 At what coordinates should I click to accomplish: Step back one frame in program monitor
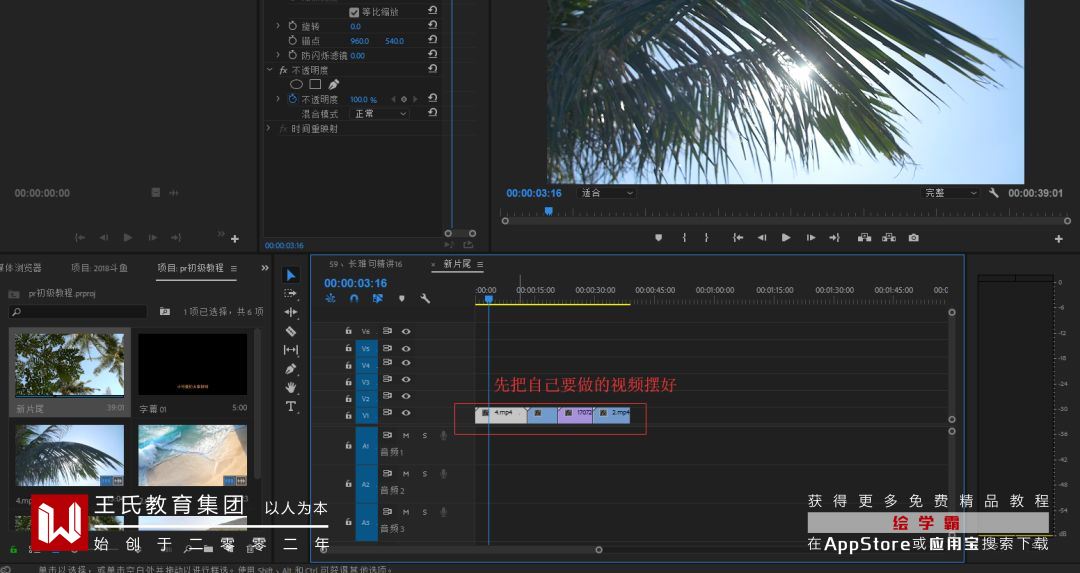[x=762, y=238]
